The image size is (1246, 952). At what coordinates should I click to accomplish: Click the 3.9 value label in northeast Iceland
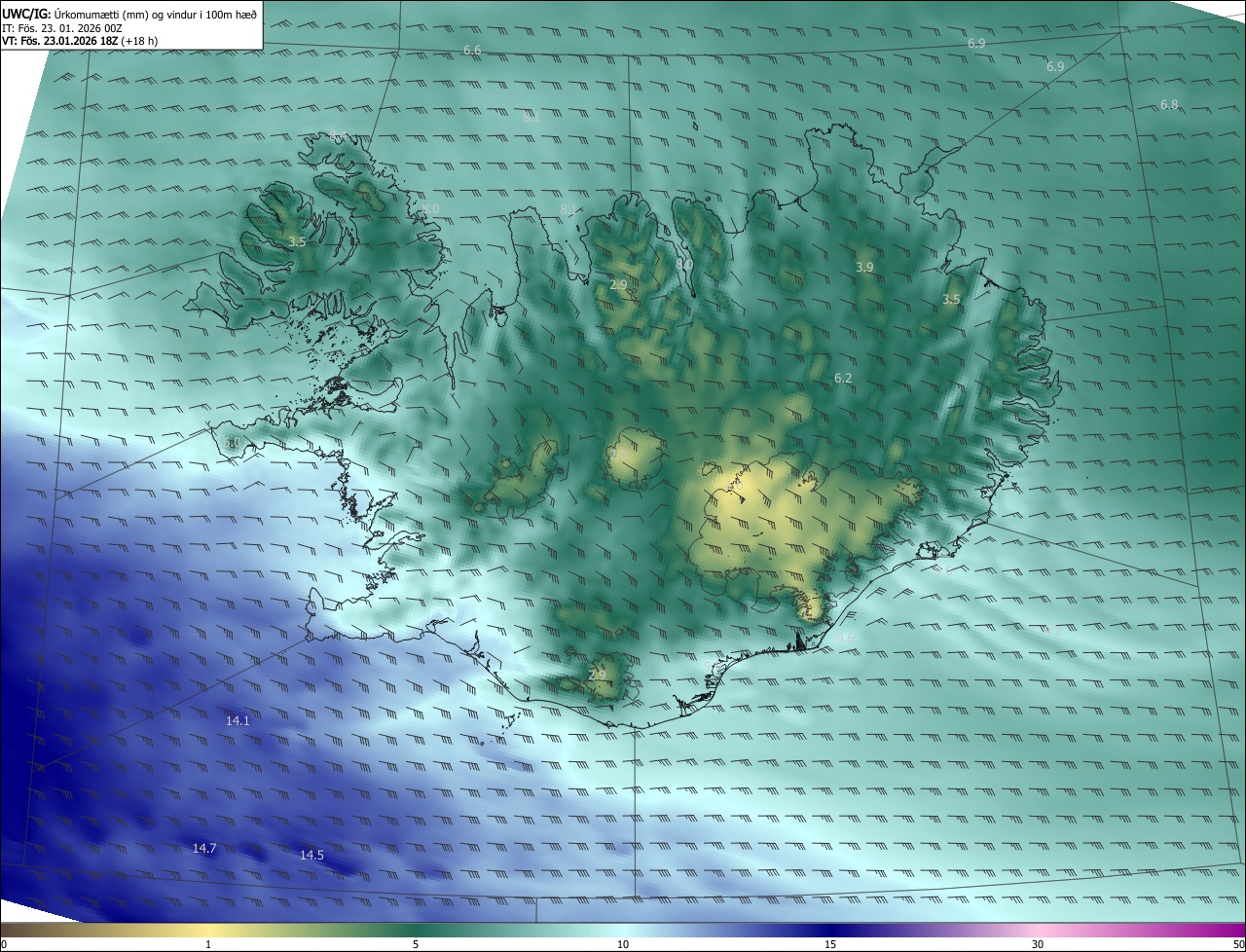[864, 267]
